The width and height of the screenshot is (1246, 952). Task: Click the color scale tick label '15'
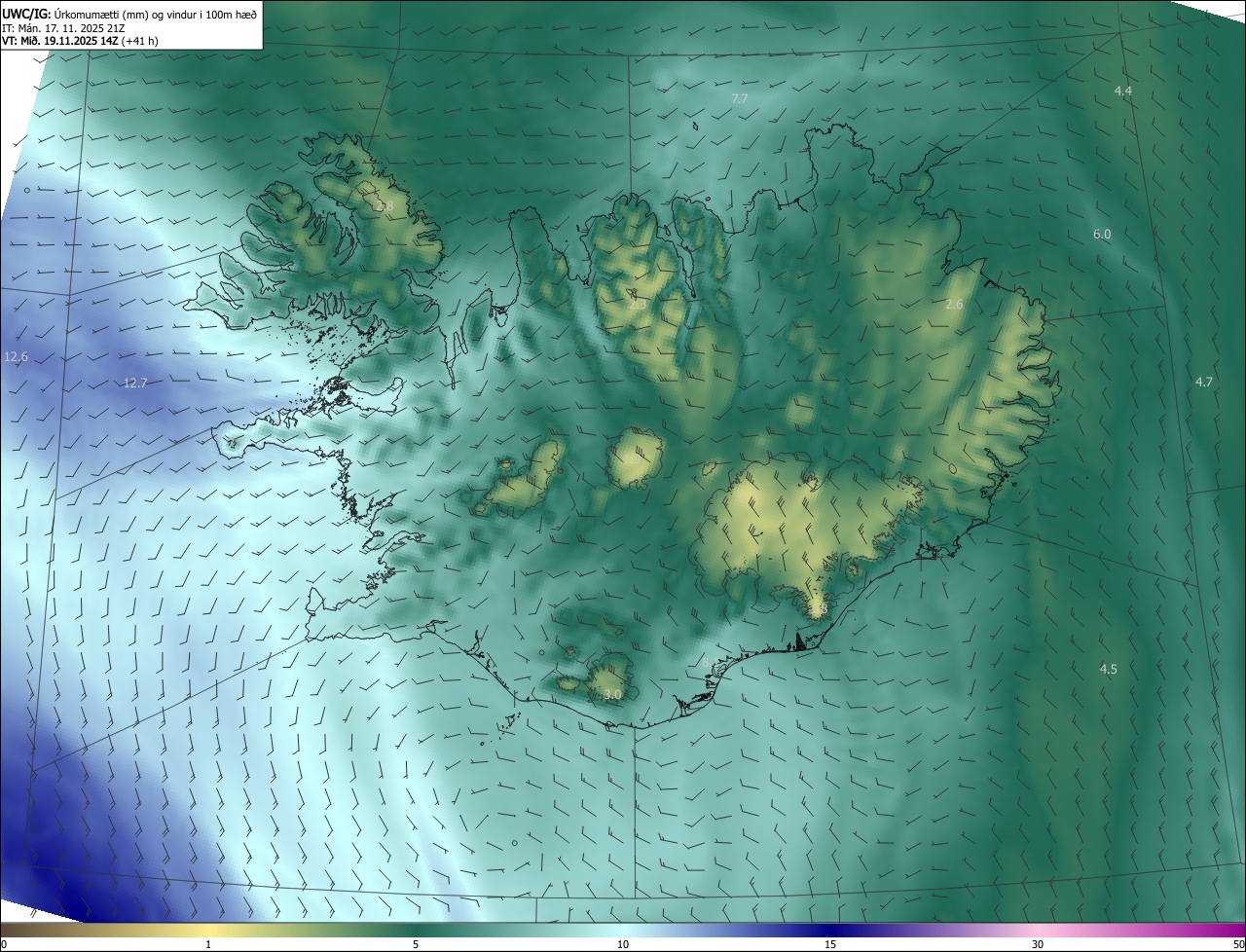[x=830, y=944]
